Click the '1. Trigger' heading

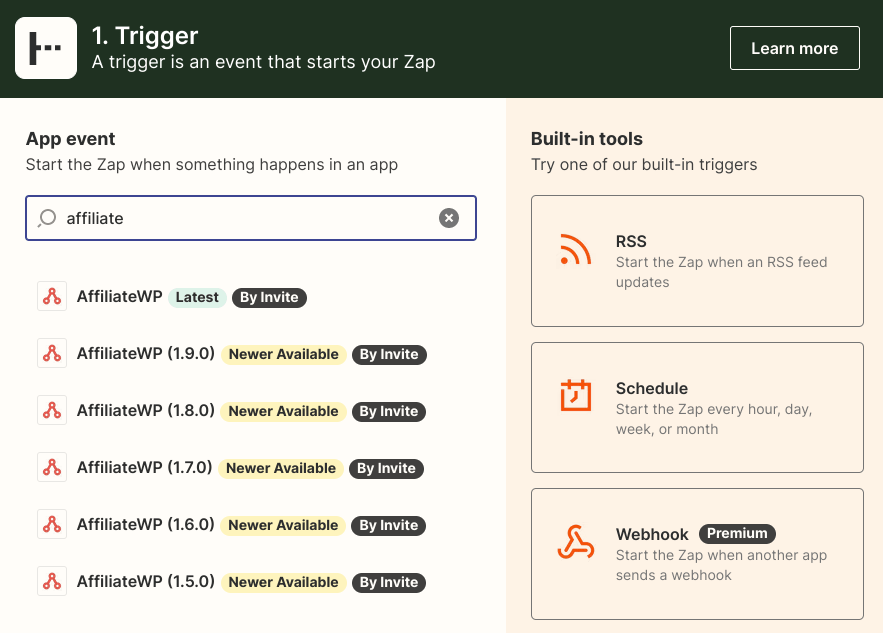pos(145,35)
